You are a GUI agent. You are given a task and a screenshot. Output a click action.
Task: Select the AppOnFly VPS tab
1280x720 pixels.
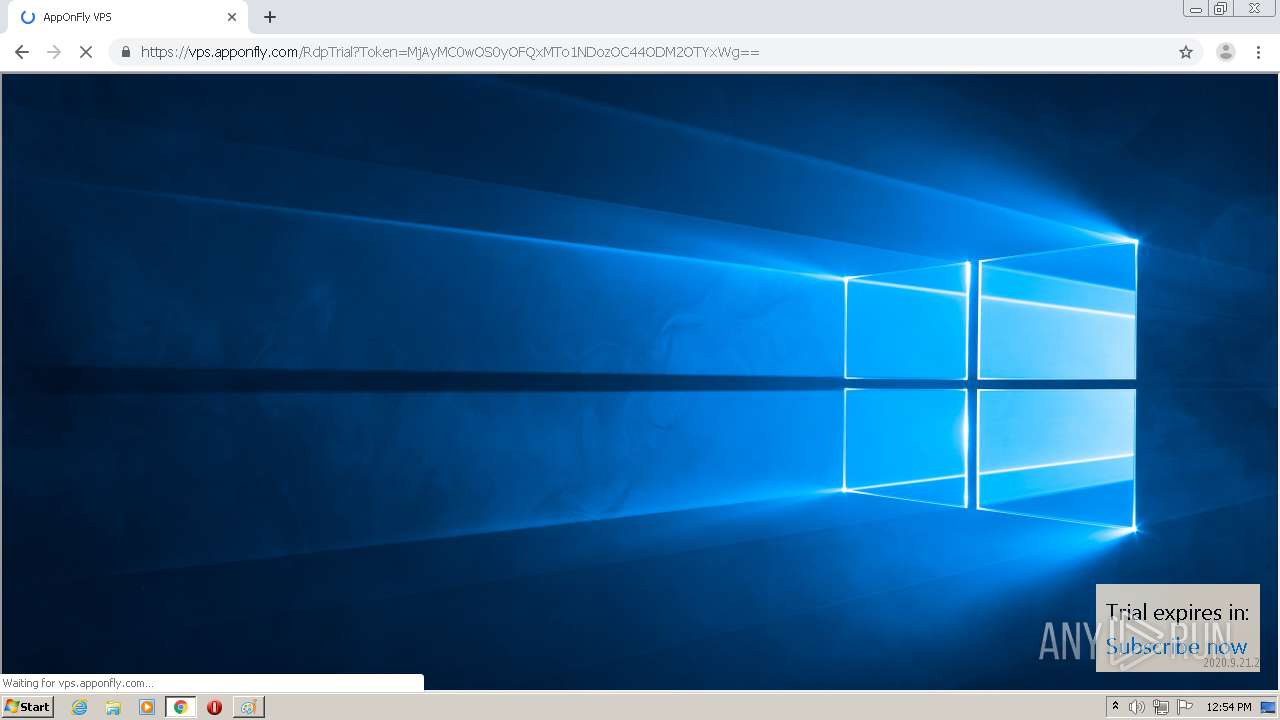tap(126, 17)
